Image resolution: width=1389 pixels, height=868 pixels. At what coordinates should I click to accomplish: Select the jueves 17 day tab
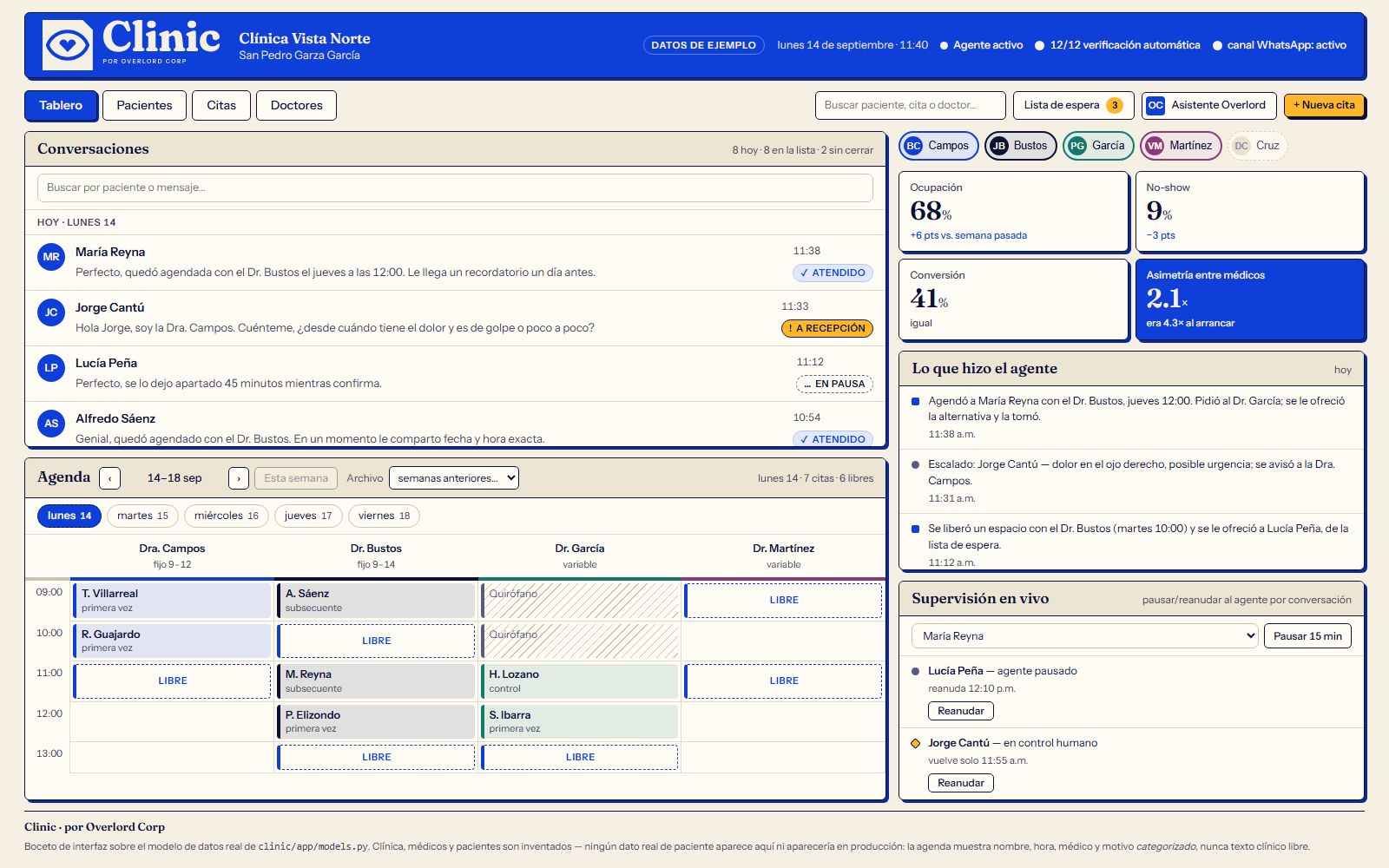click(x=308, y=516)
